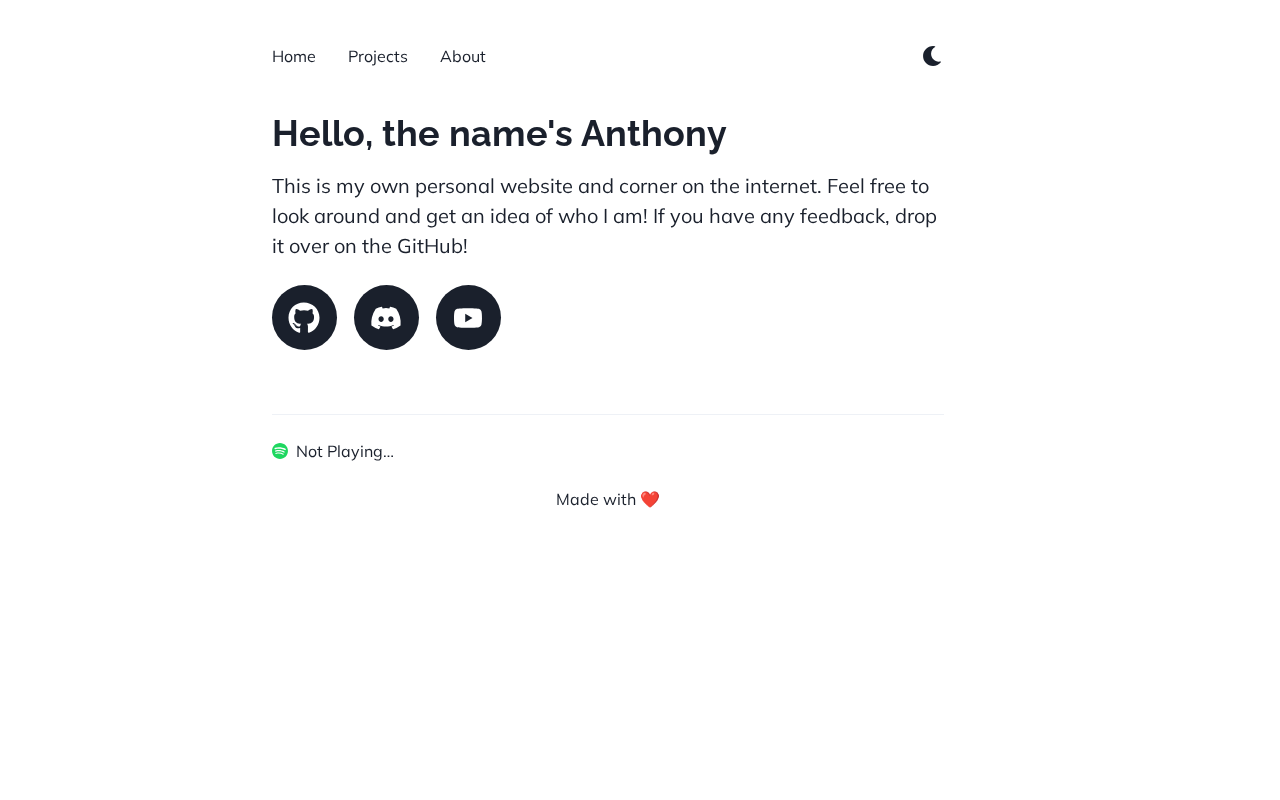Image resolution: width=1280 pixels, height=800 pixels.
Task: Click the intro paragraph's first line text
Action: pyautogui.click(x=600, y=186)
